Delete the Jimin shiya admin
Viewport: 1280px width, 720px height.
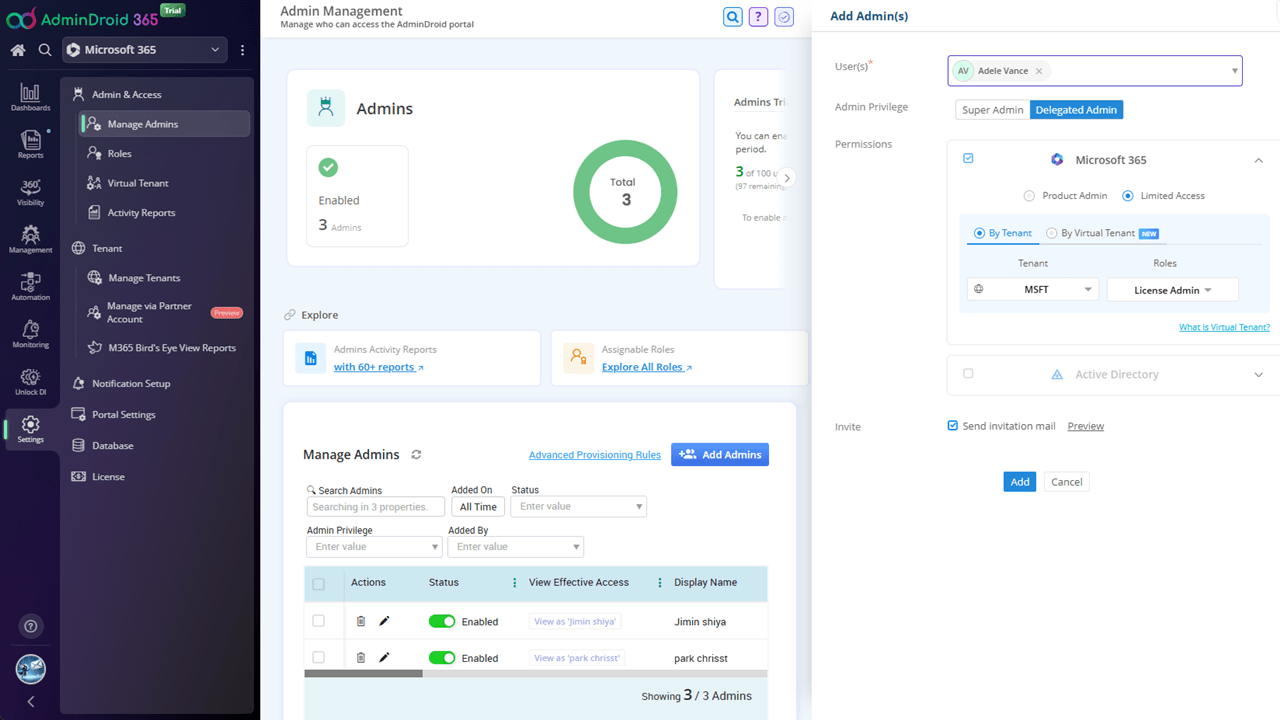(361, 621)
